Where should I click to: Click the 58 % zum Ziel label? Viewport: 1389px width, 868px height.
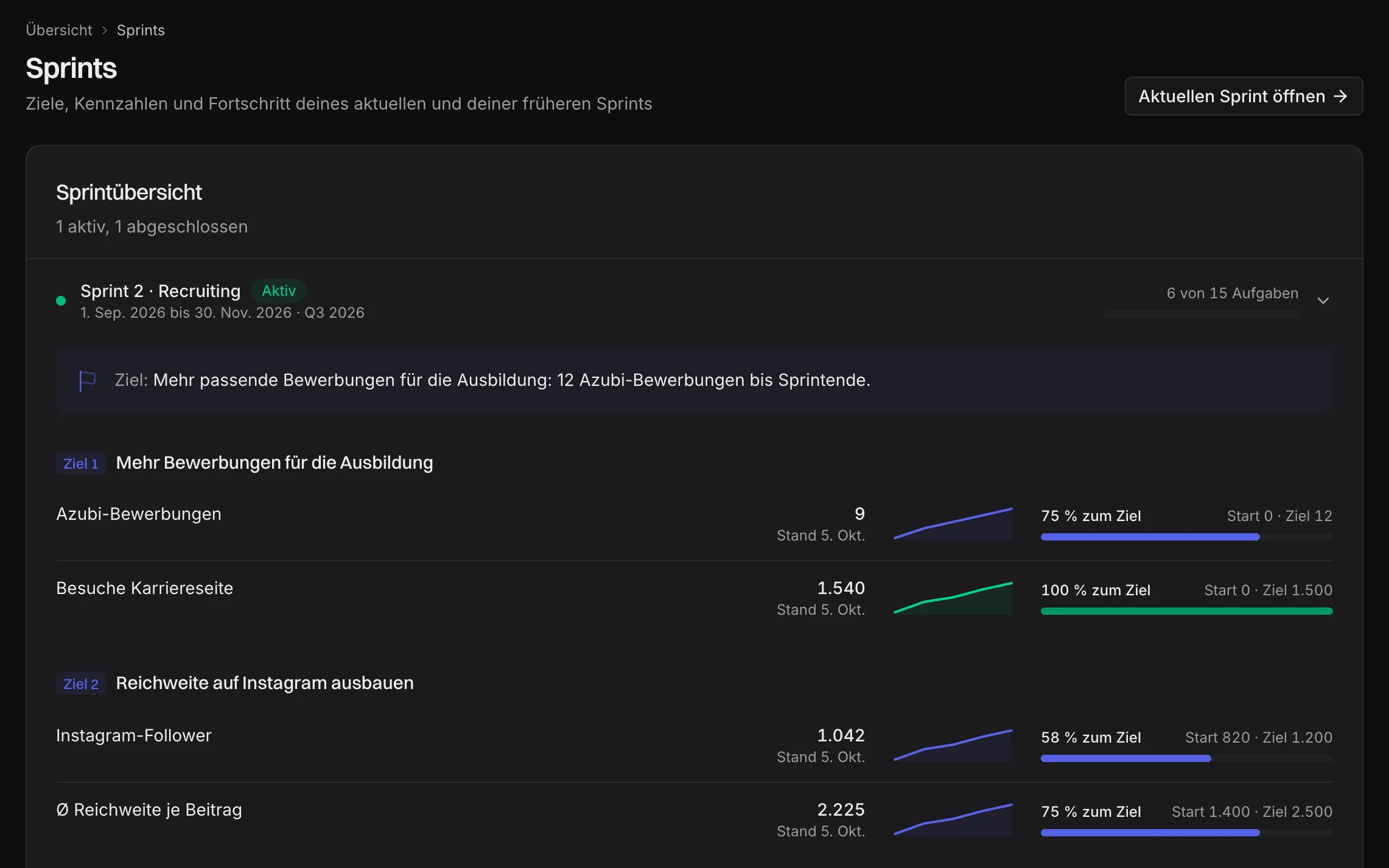[1091, 737]
